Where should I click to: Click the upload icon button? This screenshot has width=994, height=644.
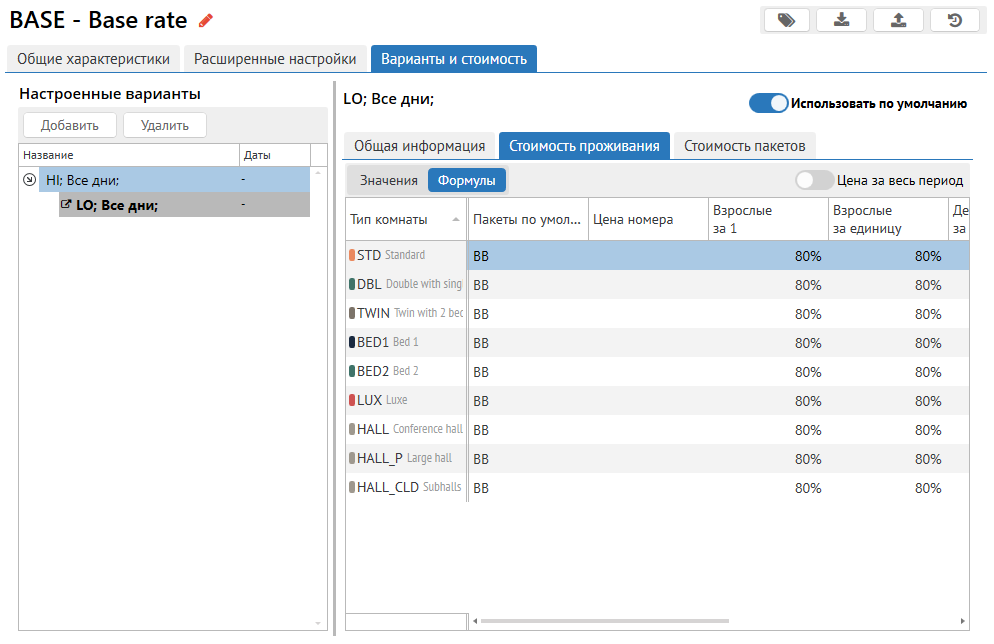tap(898, 20)
